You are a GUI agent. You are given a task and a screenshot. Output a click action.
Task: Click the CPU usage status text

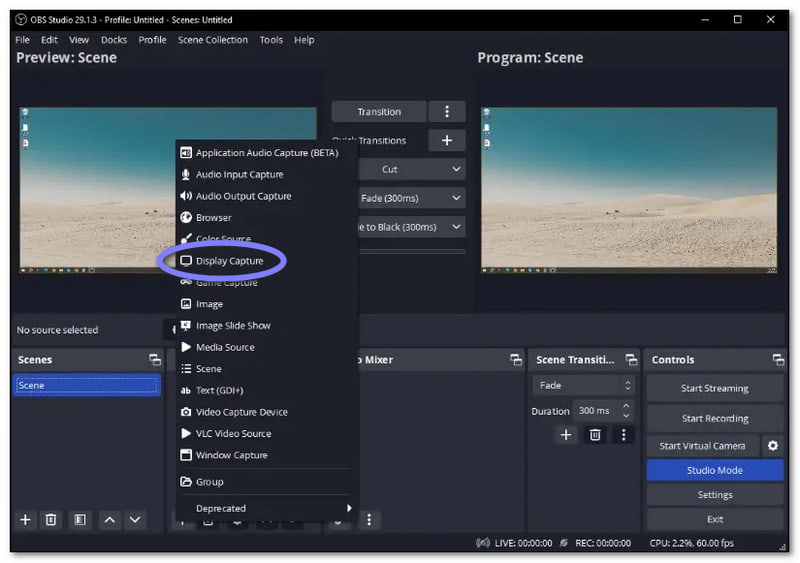point(692,543)
